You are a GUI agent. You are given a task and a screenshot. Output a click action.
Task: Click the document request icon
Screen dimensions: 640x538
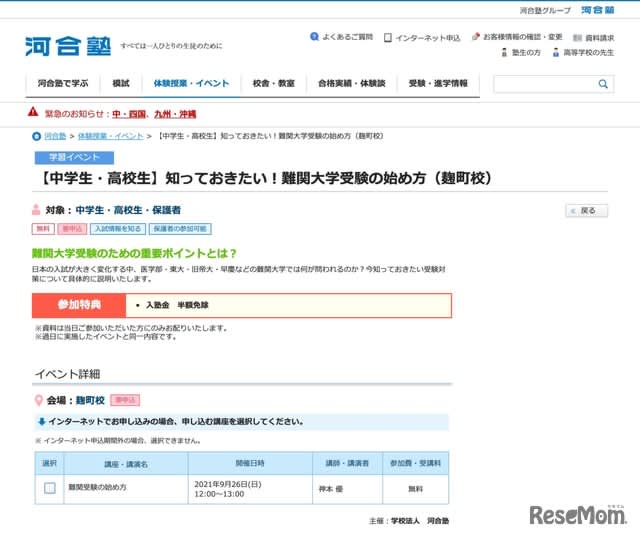tap(577, 38)
